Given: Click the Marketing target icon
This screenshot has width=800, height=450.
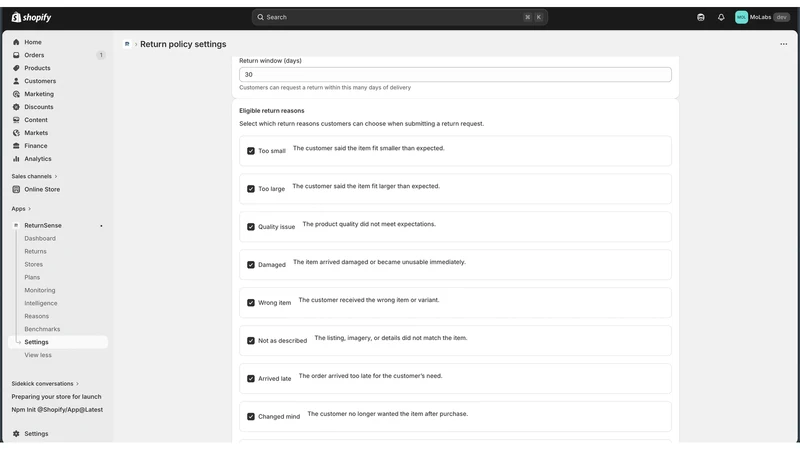Looking at the screenshot, I should (16, 94).
